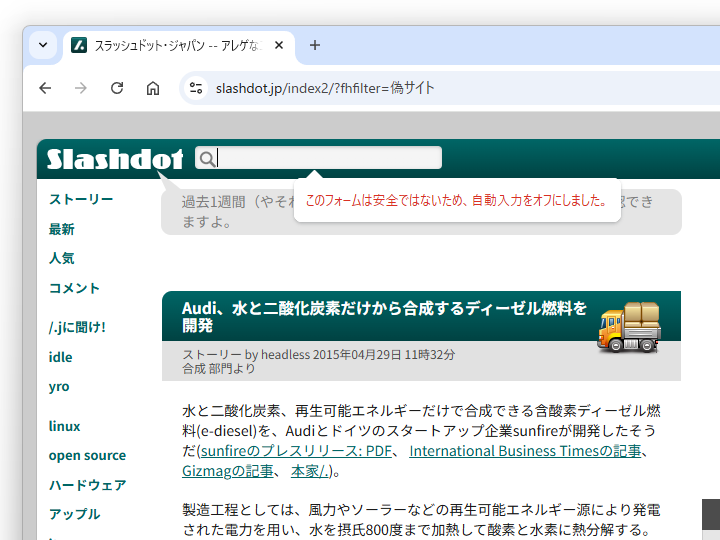Image resolution: width=720 pixels, height=540 pixels.
Task: Click the browser forward arrow button
Action: pos(81,88)
